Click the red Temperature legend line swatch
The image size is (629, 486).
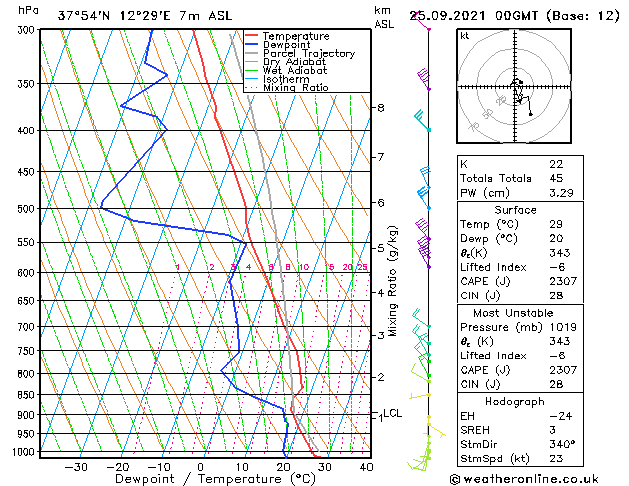[x=252, y=36]
